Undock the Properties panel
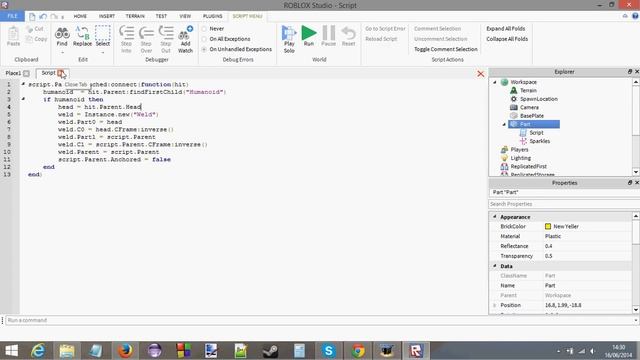Viewport: 640px width, 360px height. tap(630, 182)
